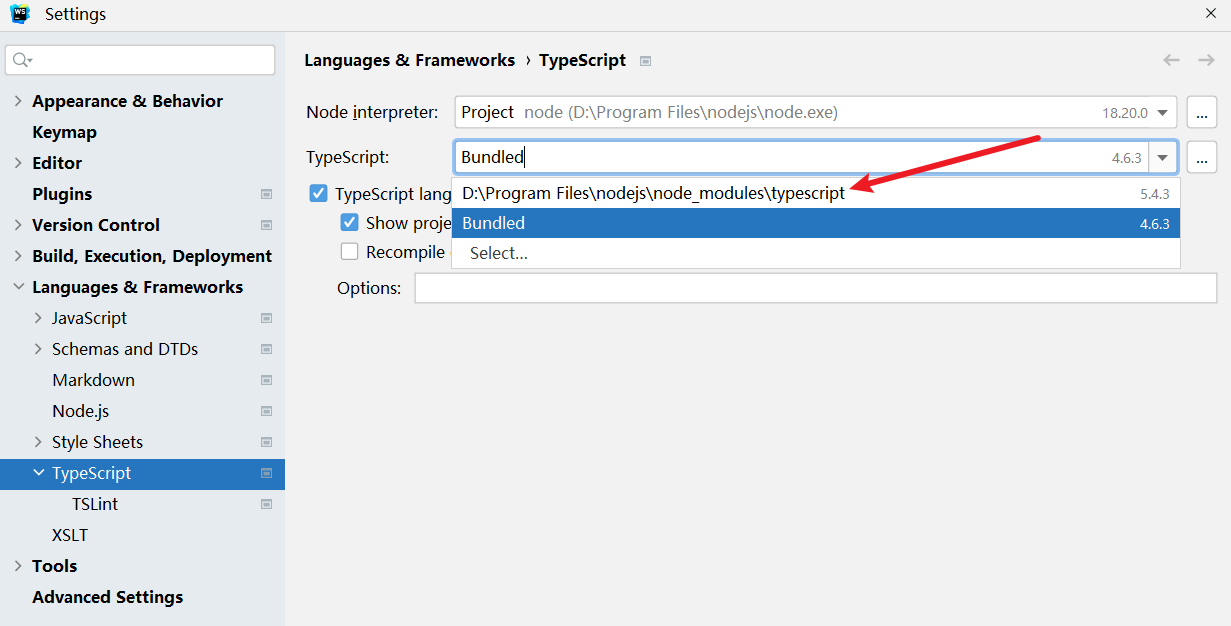The width and height of the screenshot is (1231, 626).
Task: Click project scope icon beside Style Sheets
Action: tap(266, 442)
